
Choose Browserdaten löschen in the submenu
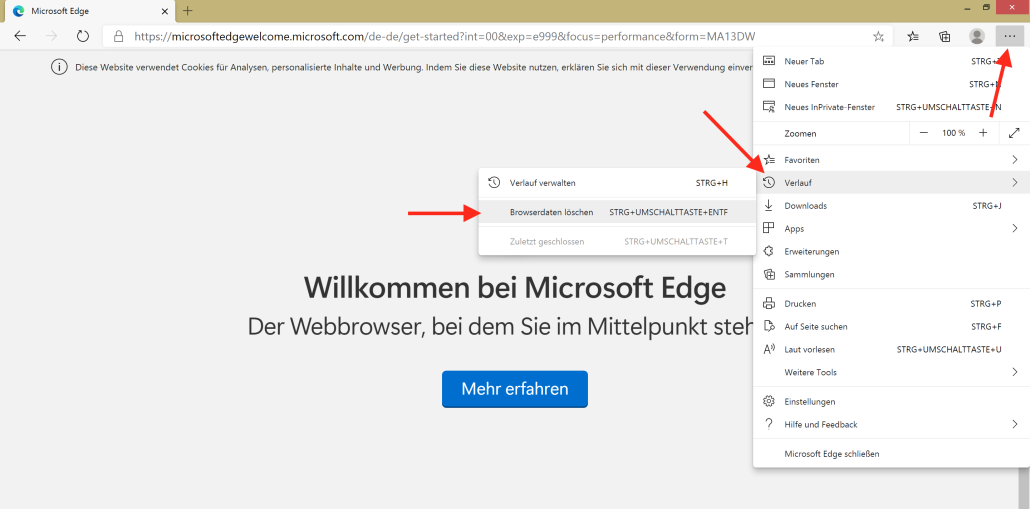coord(617,212)
